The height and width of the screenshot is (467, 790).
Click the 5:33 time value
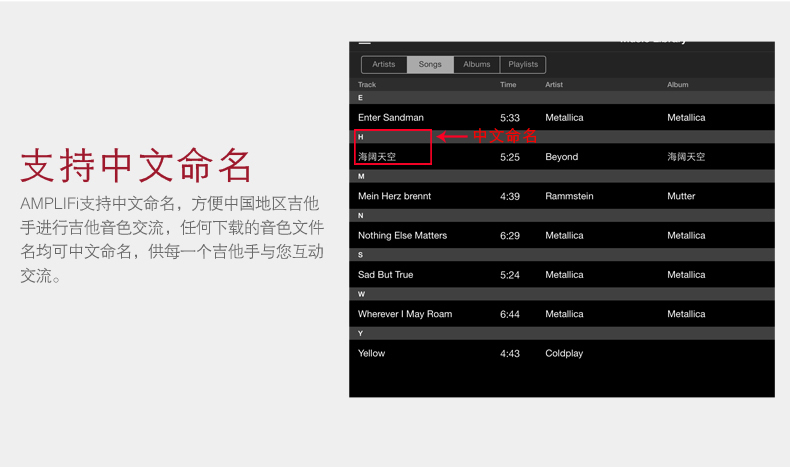pyautogui.click(x=510, y=118)
